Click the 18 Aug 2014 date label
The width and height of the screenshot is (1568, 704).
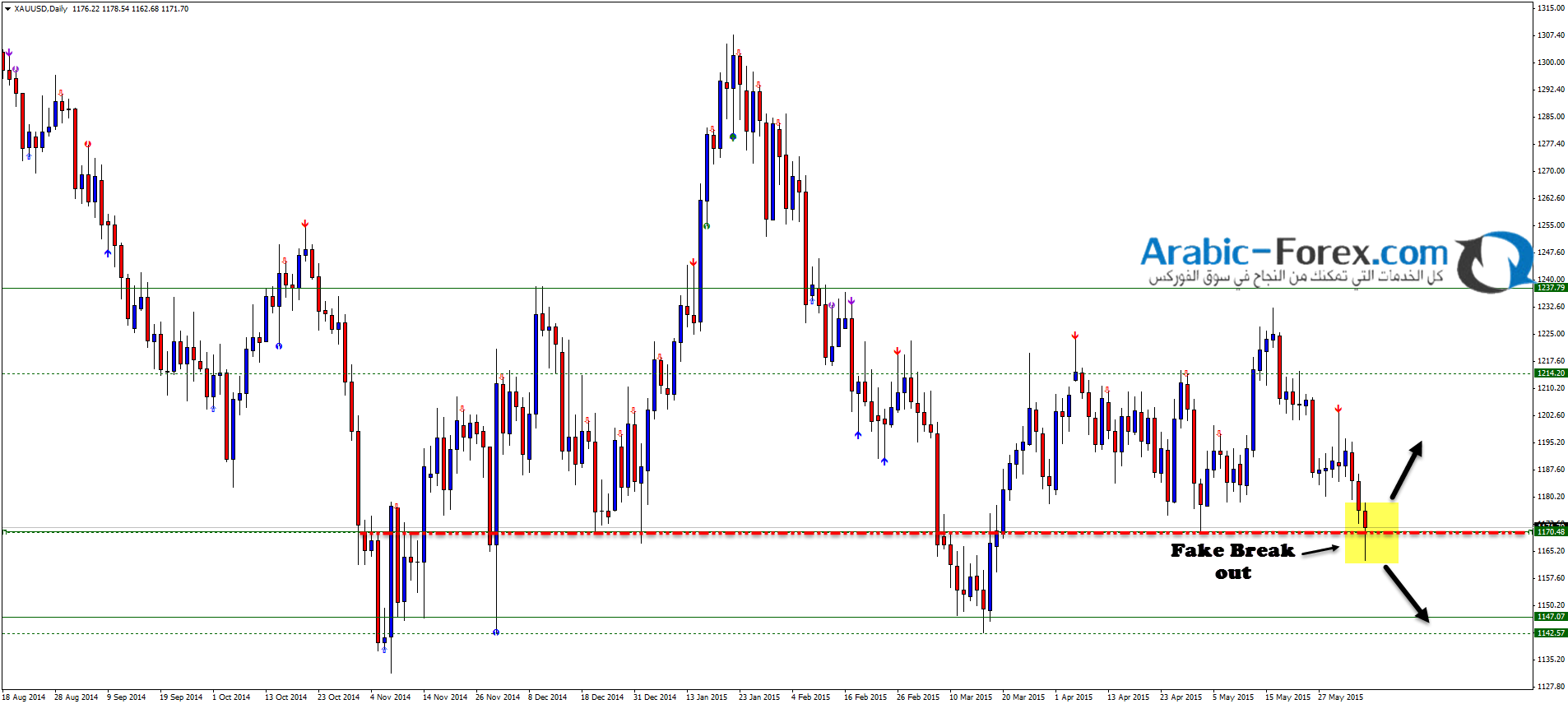point(24,697)
